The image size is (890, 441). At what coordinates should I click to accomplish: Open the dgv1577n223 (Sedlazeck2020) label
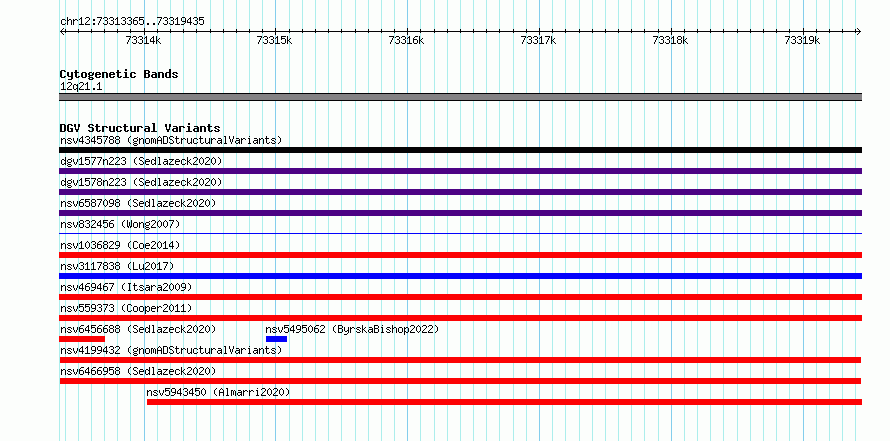coord(141,161)
